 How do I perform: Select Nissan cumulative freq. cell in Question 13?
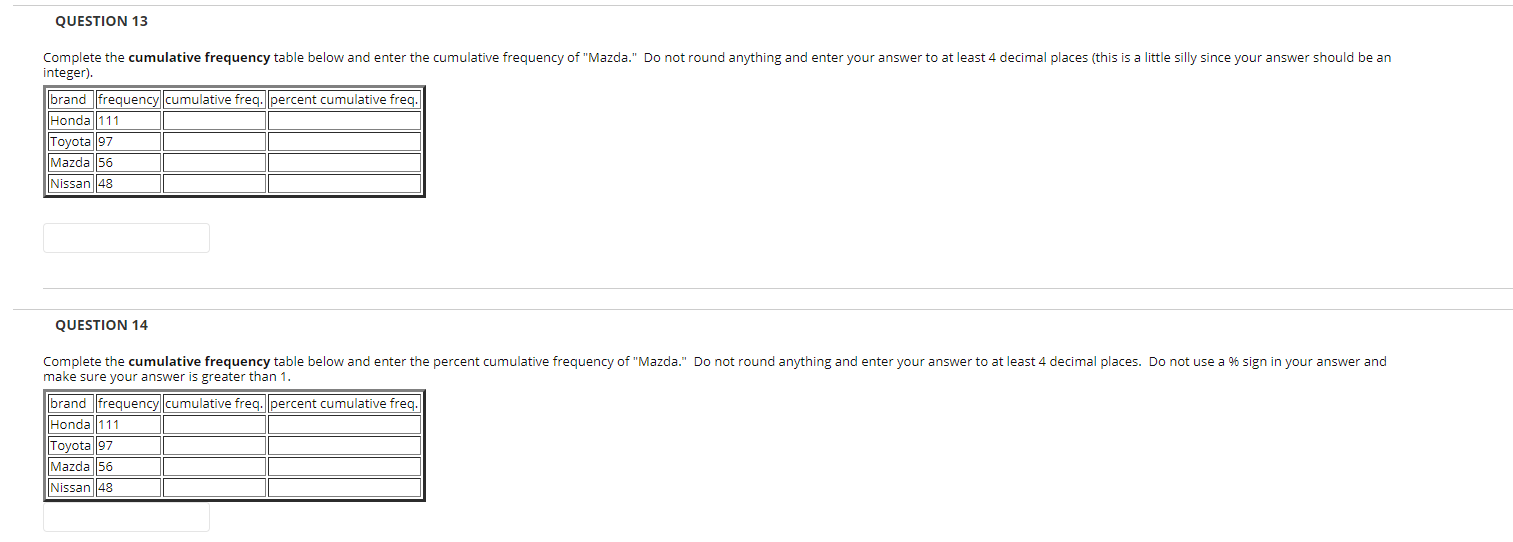tap(215, 183)
